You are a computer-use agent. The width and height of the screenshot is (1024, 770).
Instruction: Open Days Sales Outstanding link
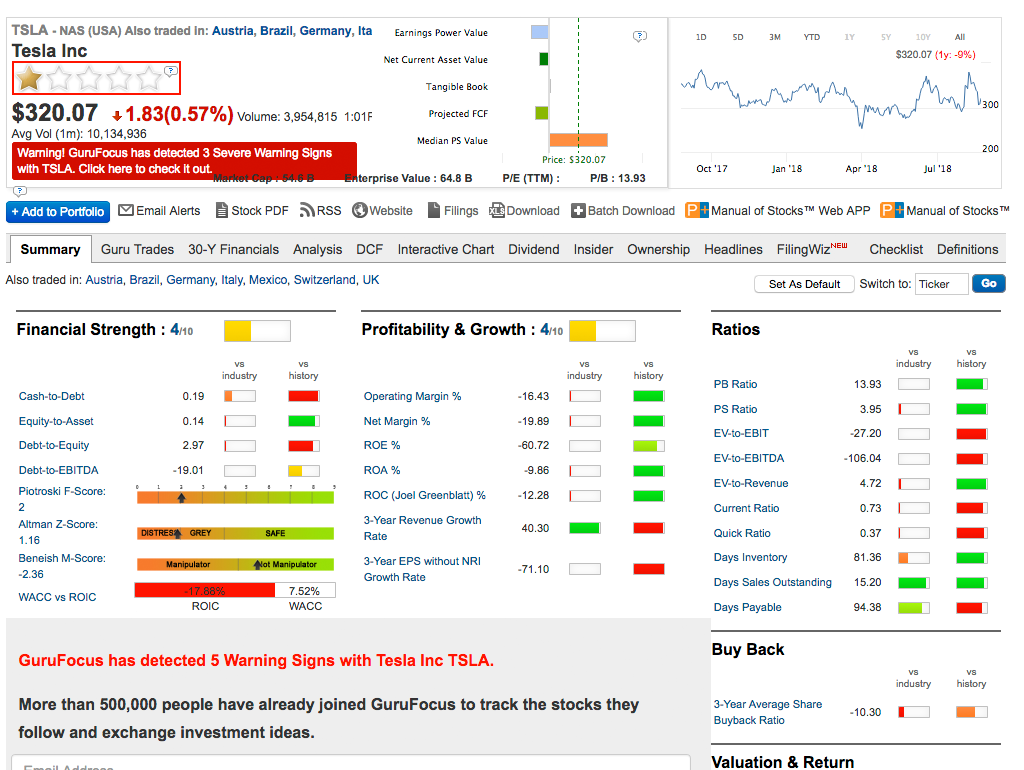[773, 583]
